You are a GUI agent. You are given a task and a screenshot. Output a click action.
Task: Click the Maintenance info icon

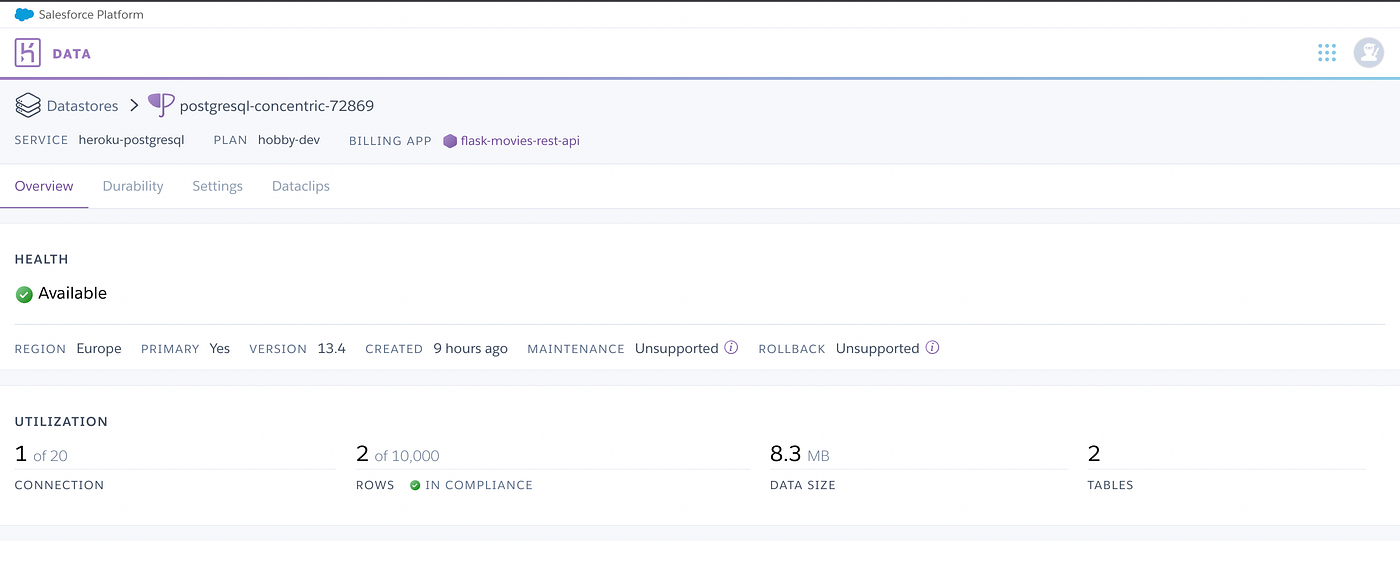pos(731,348)
